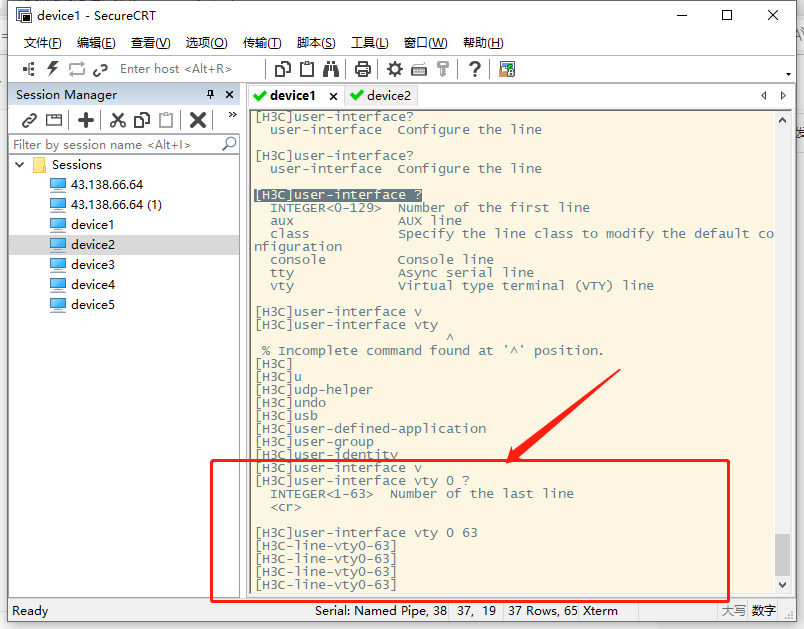Click the 数字 Num Lock status indicator

click(x=764, y=611)
